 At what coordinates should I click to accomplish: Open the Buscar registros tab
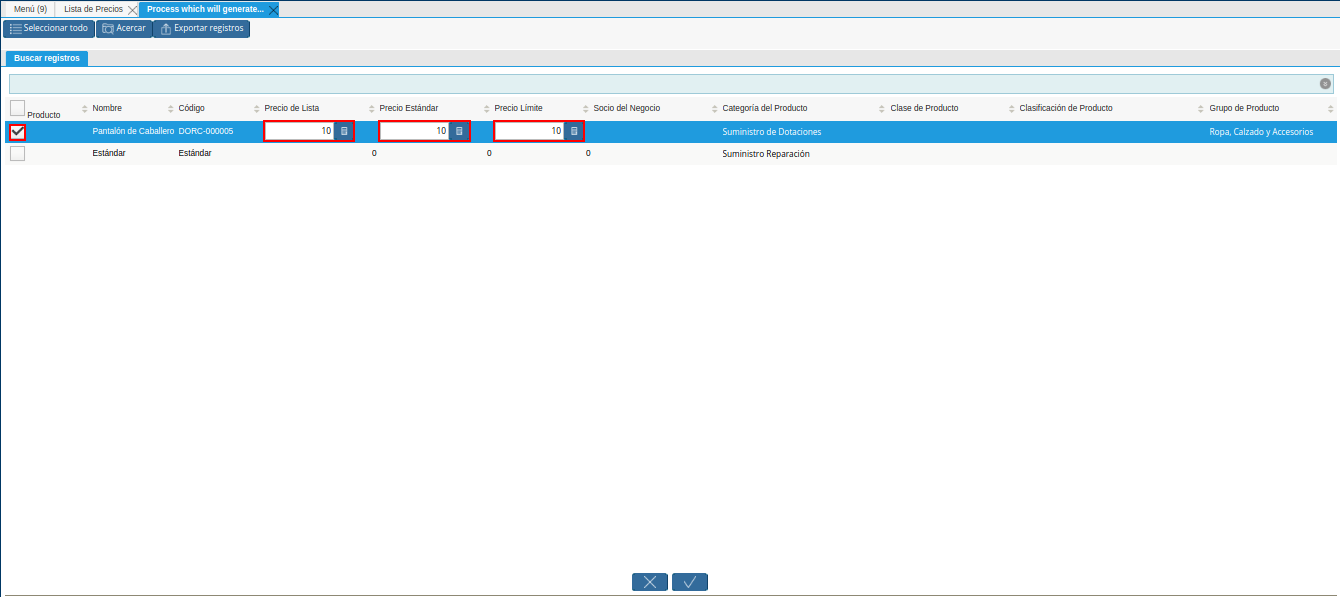tap(47, 58)
